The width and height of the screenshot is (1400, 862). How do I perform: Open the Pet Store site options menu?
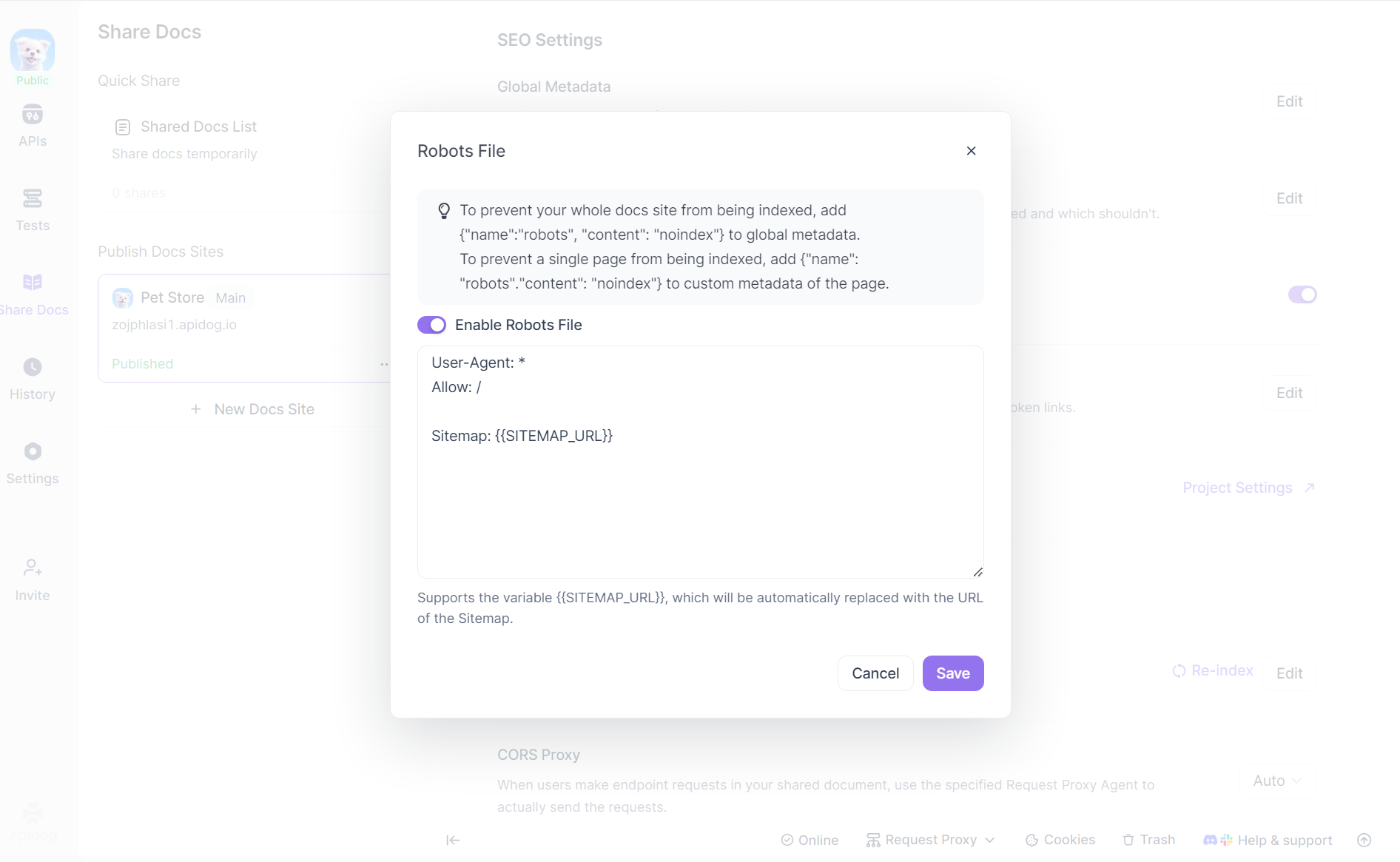(x=383, y=364)
